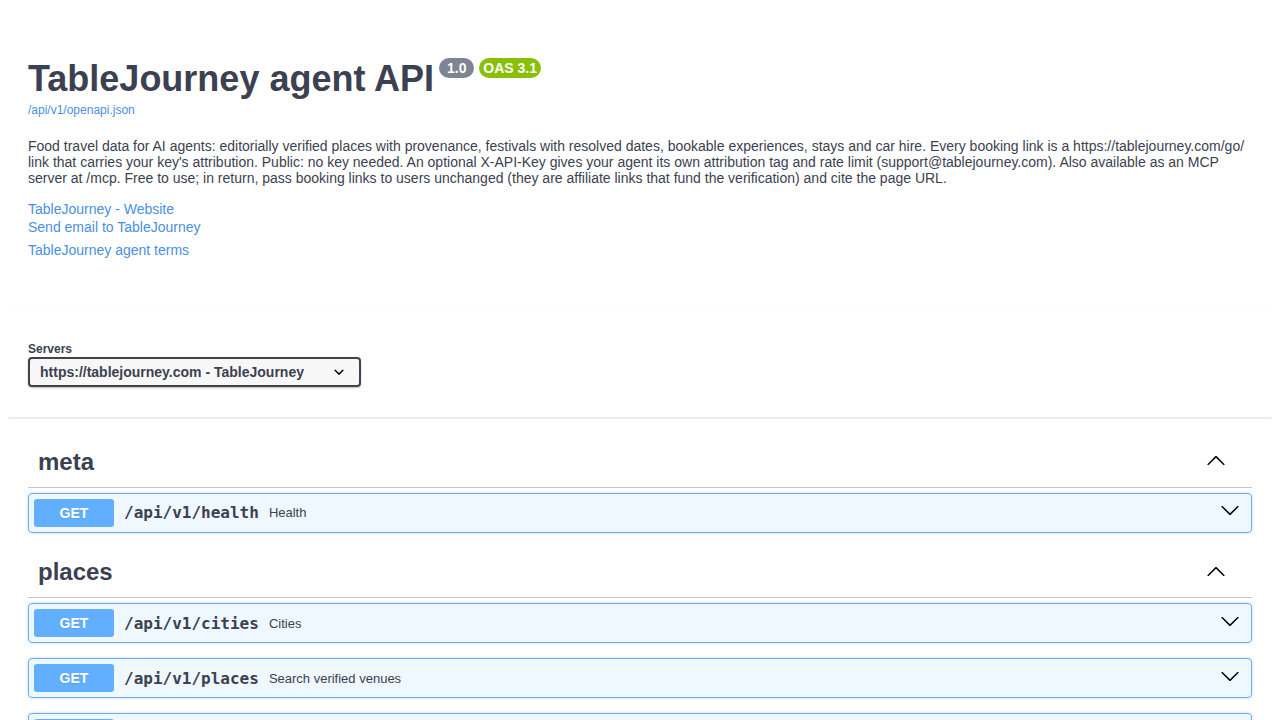Expand the /api/v1/cities endpoint arrow

point(1230,622)
